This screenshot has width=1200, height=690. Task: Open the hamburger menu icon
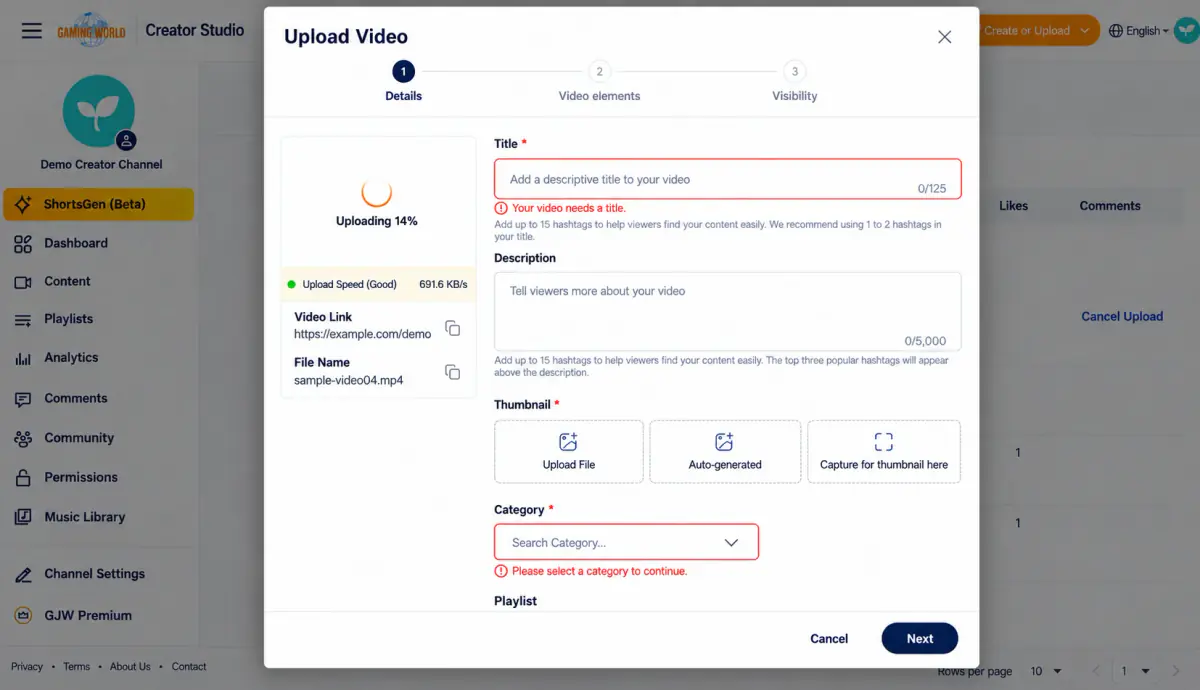[32, 31]
